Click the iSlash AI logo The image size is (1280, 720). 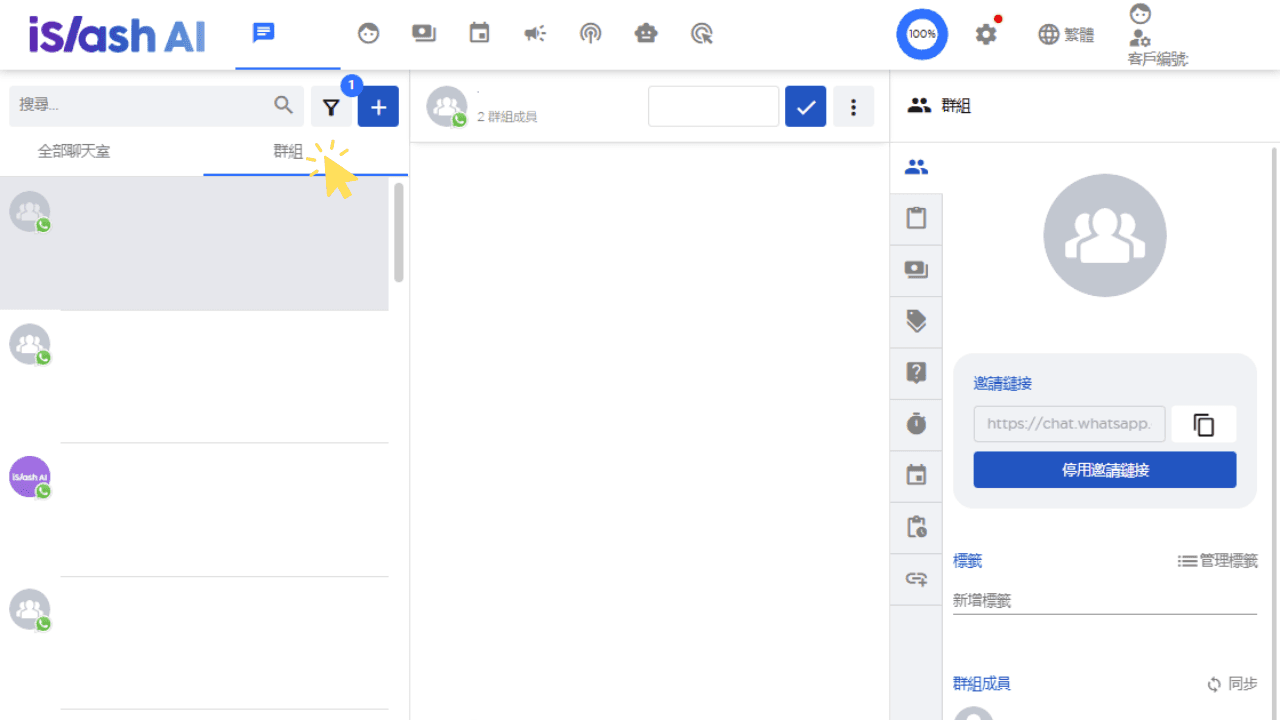point(117,35)
